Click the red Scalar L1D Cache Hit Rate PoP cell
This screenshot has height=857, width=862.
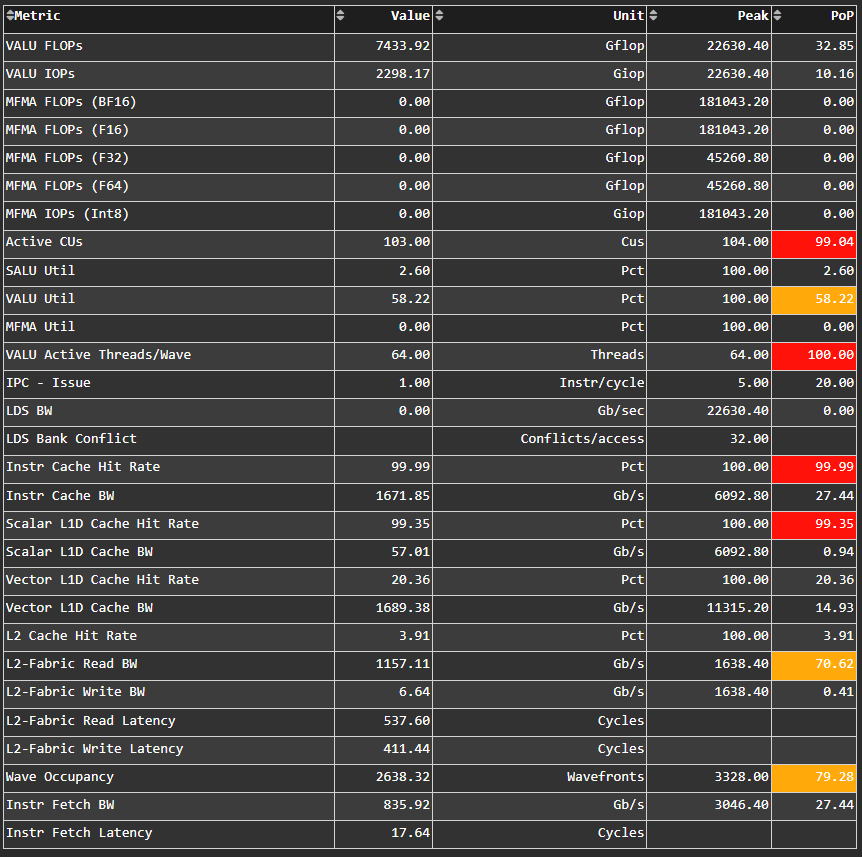tap(813, 524)
